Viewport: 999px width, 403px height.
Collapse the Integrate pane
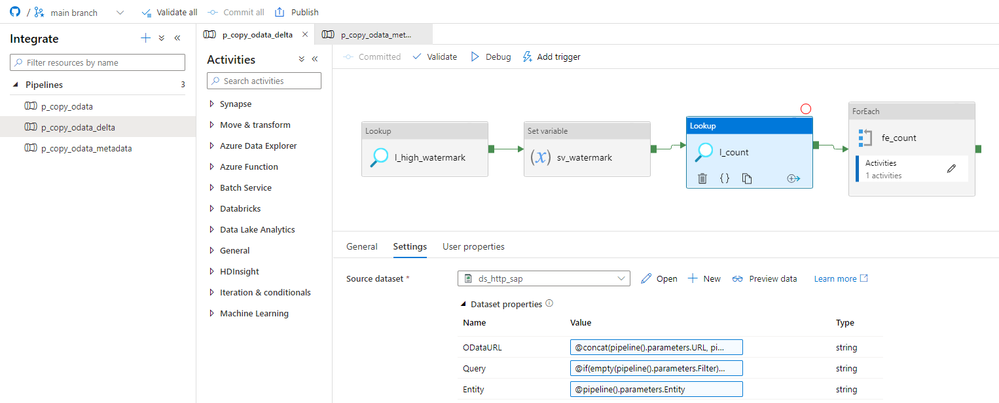[177, 38]
